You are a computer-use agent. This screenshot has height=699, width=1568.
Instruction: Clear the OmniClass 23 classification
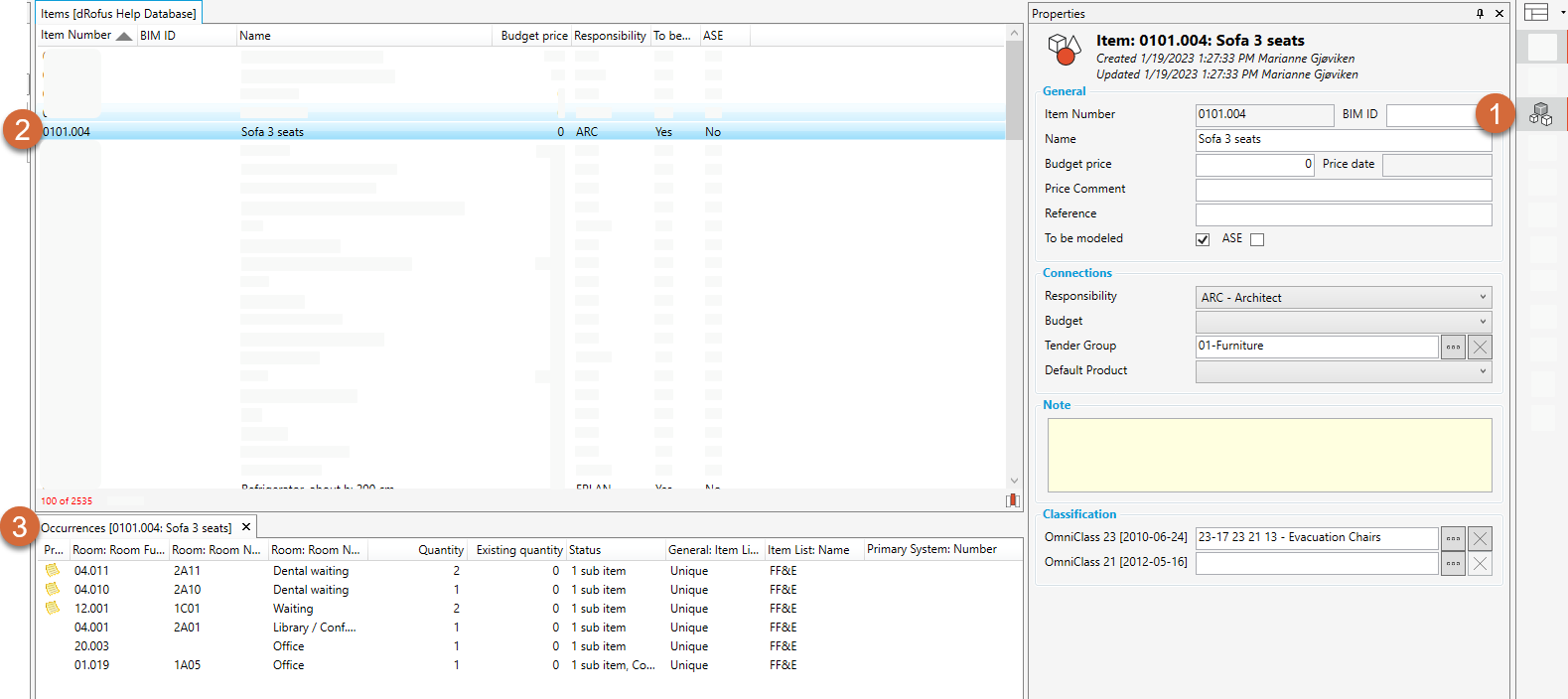[x=1480, y=538]
